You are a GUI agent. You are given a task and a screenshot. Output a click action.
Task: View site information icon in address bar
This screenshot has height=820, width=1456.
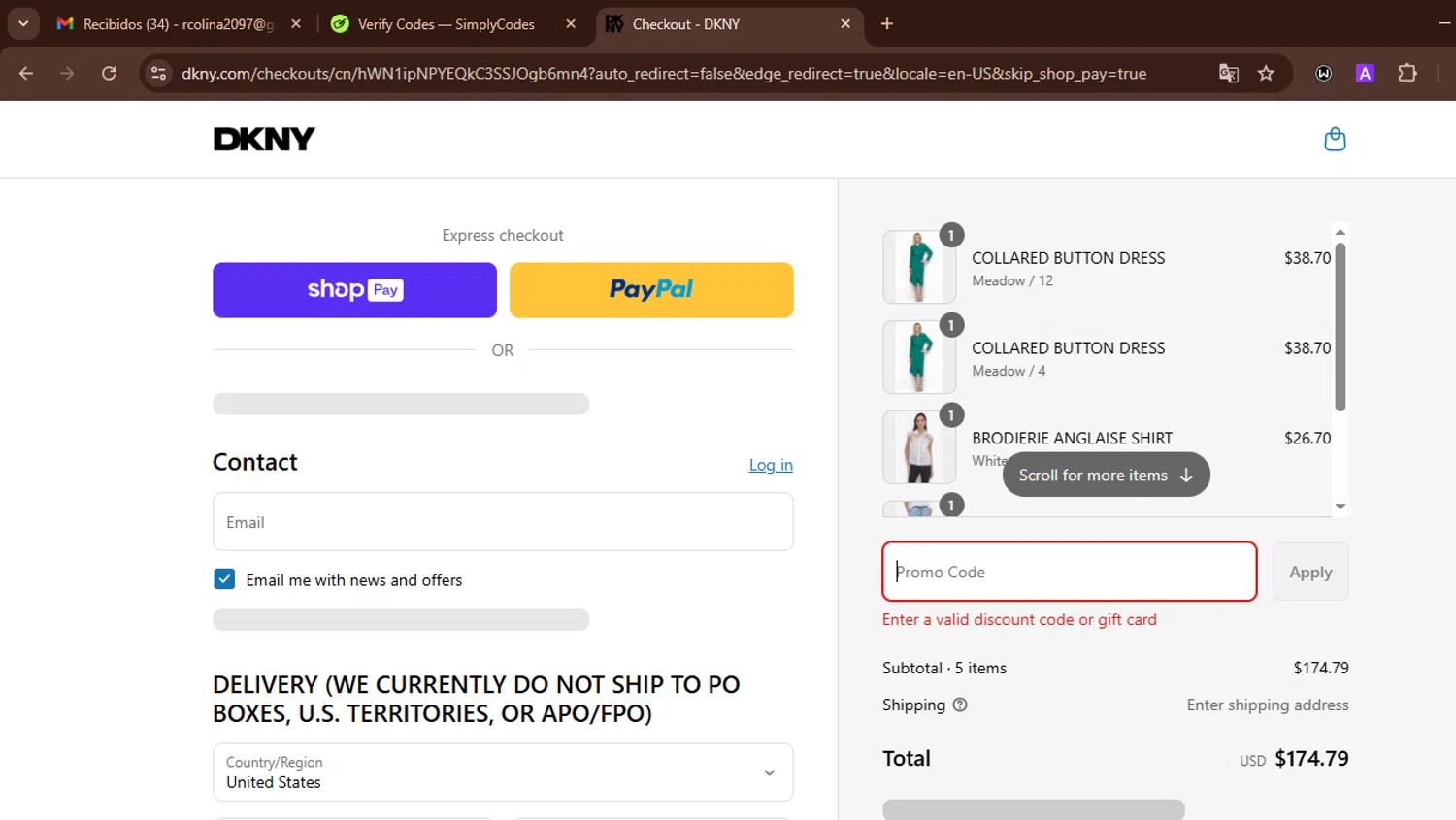[x=159, y=73]
